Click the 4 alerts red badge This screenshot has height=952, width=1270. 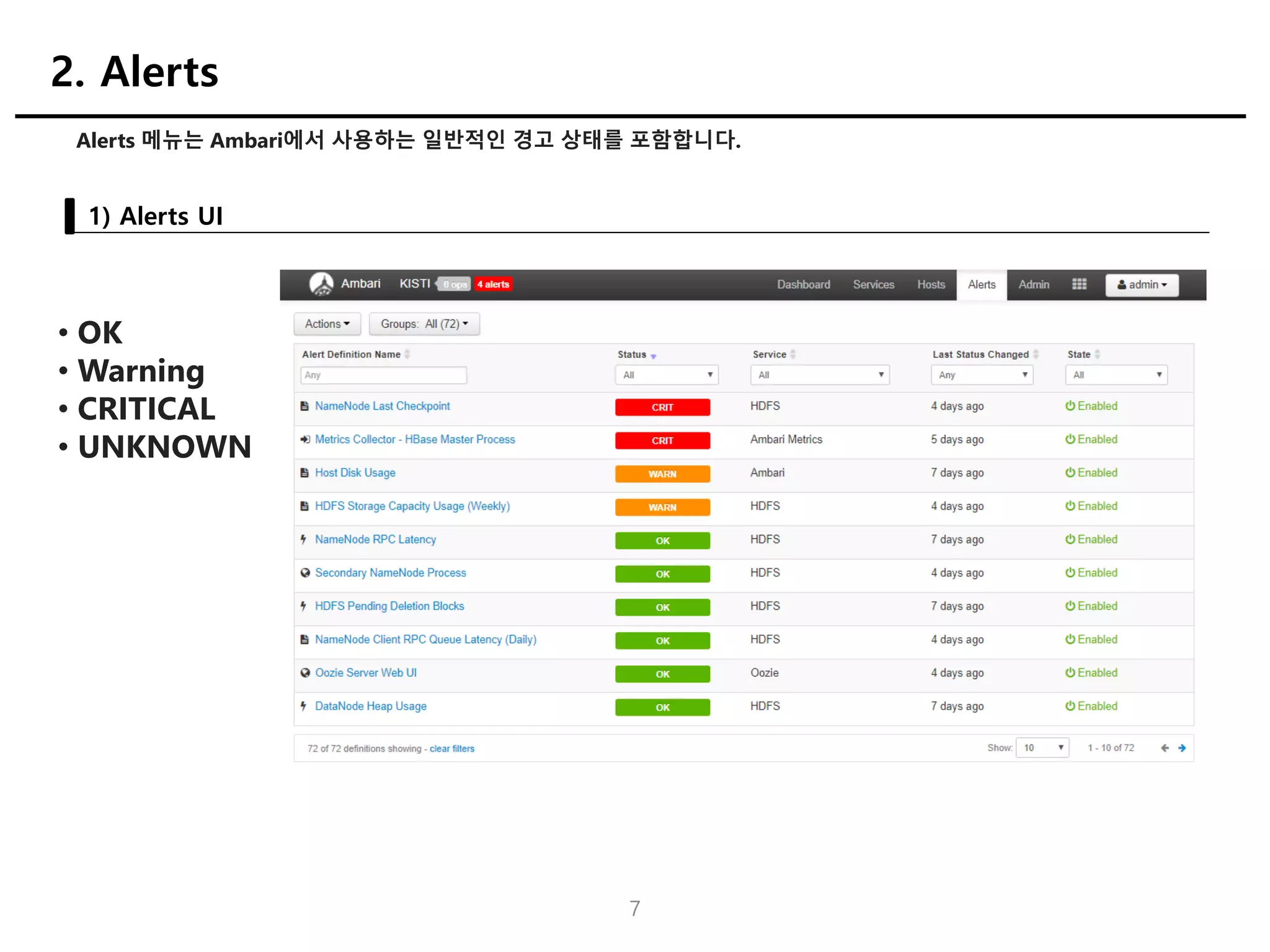494,284
